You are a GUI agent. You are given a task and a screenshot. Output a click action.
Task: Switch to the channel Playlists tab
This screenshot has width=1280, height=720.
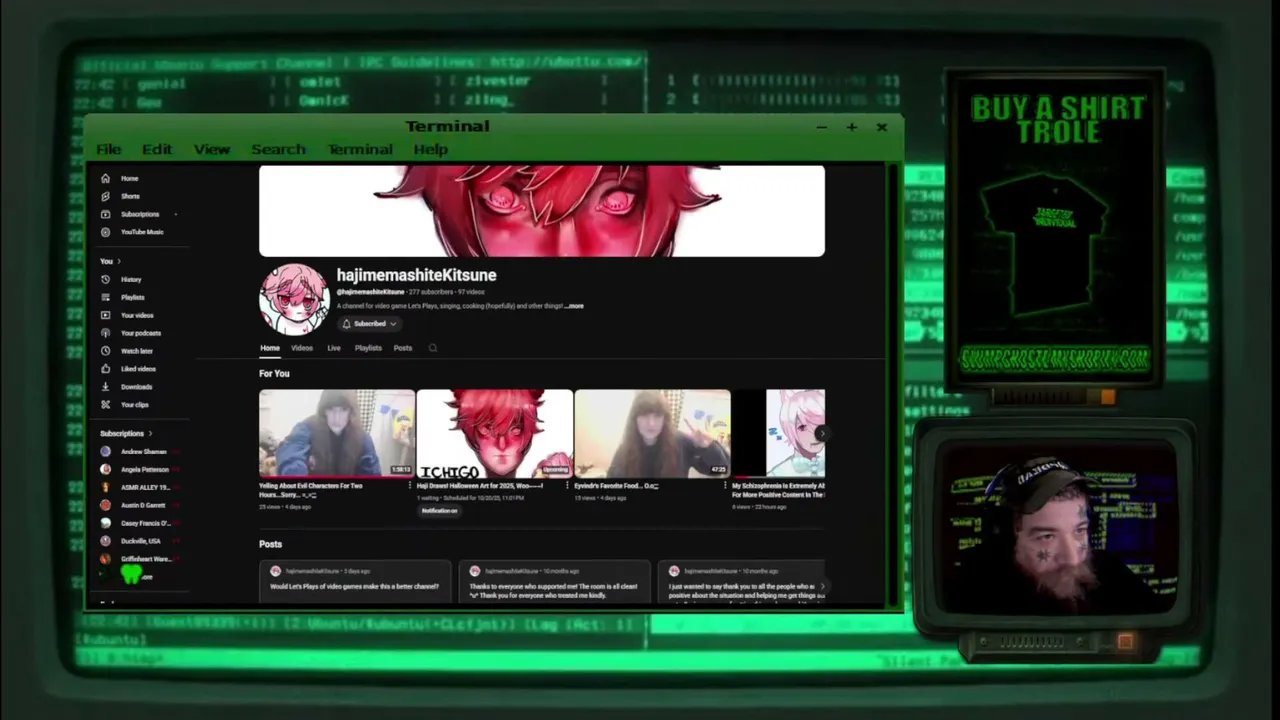pos(368,348)
